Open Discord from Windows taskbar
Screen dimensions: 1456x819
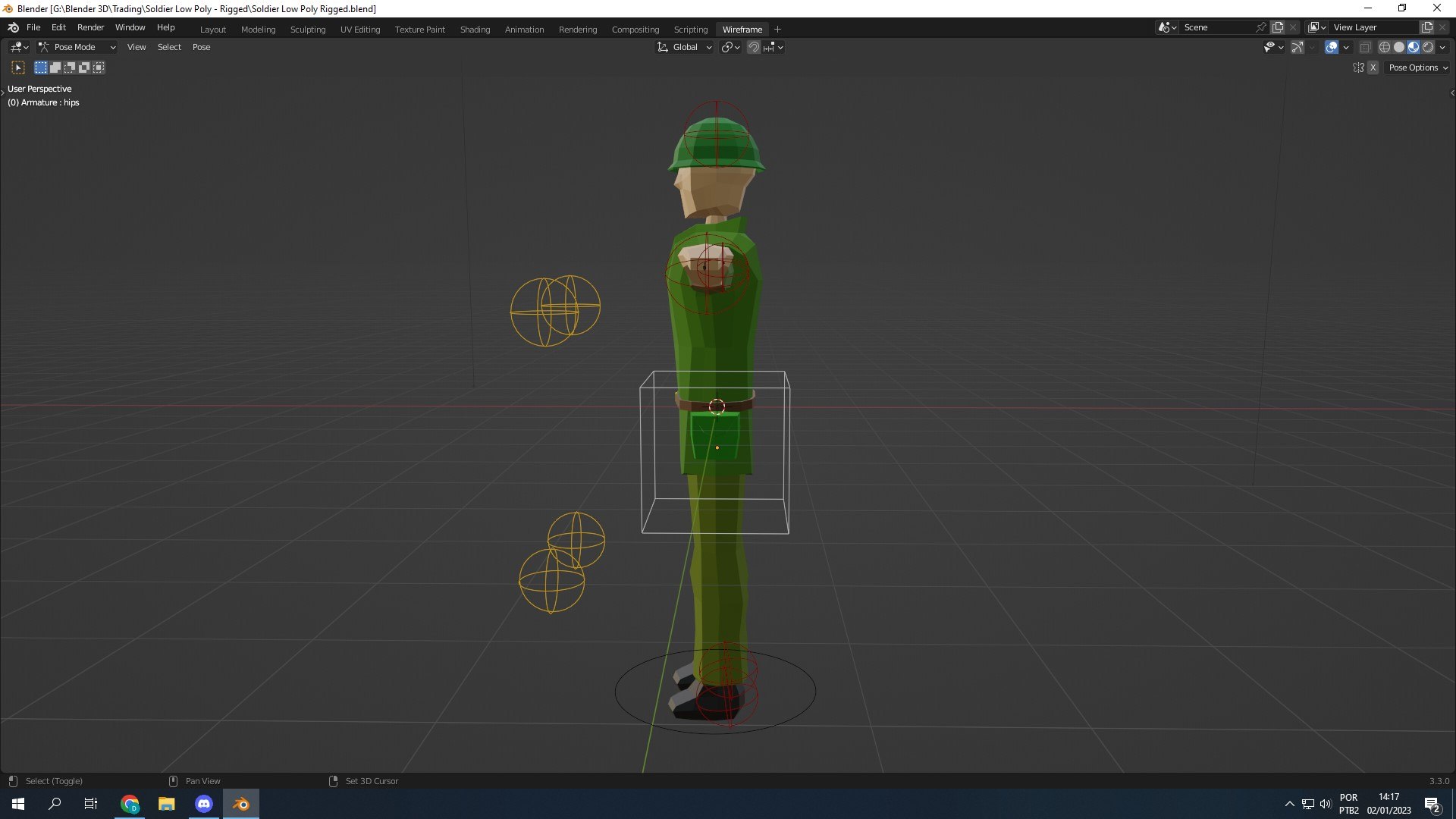204,804
